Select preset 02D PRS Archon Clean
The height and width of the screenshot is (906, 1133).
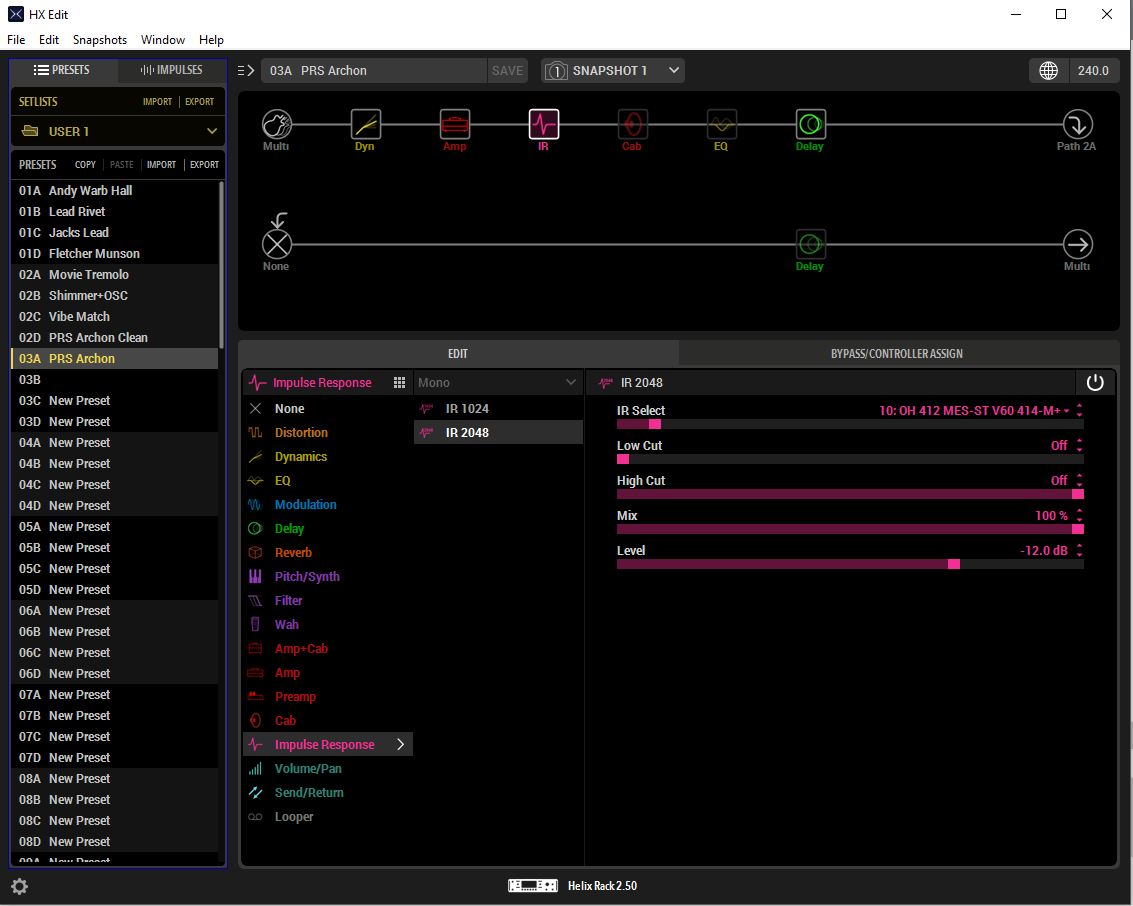click(x=114, y=337)
